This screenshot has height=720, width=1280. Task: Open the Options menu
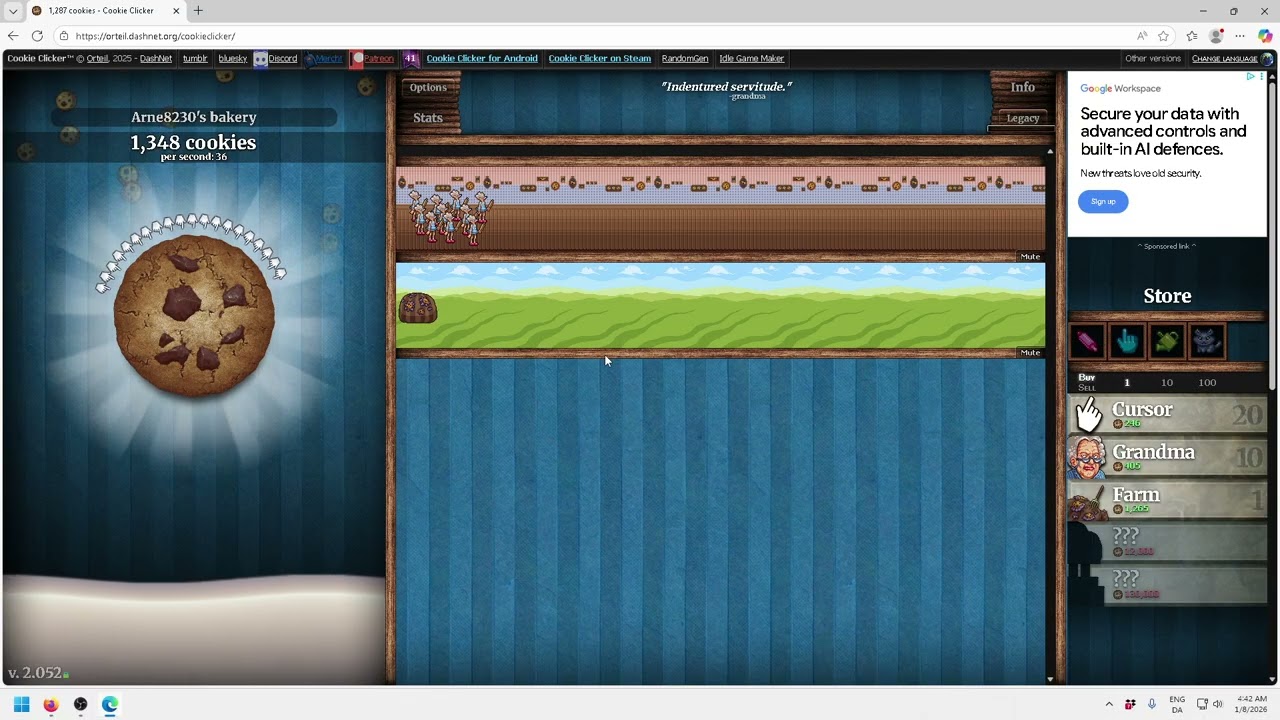pos(428,87)
